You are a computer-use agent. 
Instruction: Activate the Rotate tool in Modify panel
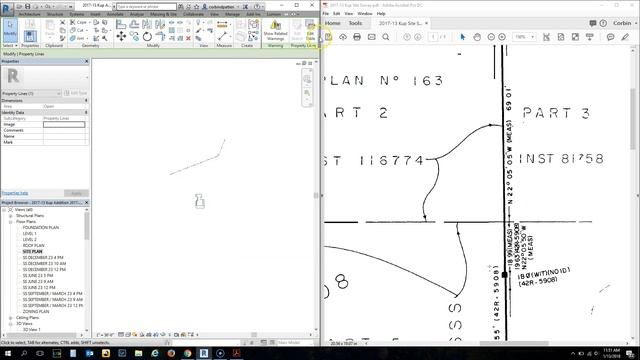point(147,37)
